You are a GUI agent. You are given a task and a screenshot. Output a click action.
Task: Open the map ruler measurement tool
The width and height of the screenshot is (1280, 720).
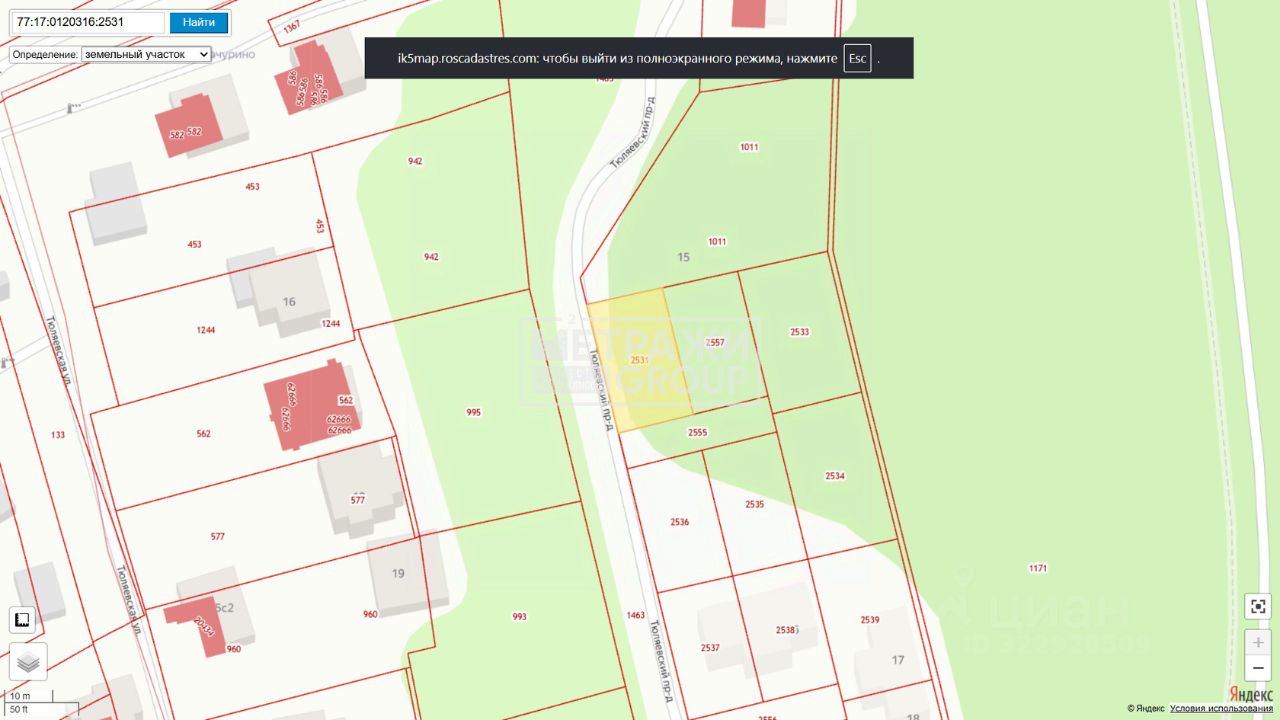(21, 620)
